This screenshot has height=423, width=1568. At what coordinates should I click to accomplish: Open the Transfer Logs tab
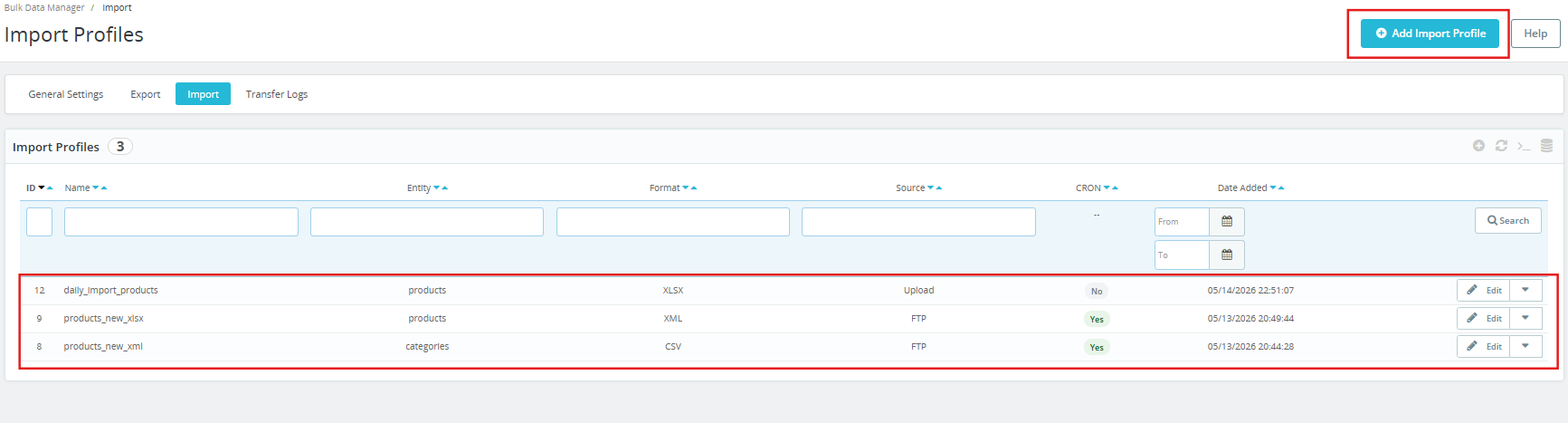[277, 94]
